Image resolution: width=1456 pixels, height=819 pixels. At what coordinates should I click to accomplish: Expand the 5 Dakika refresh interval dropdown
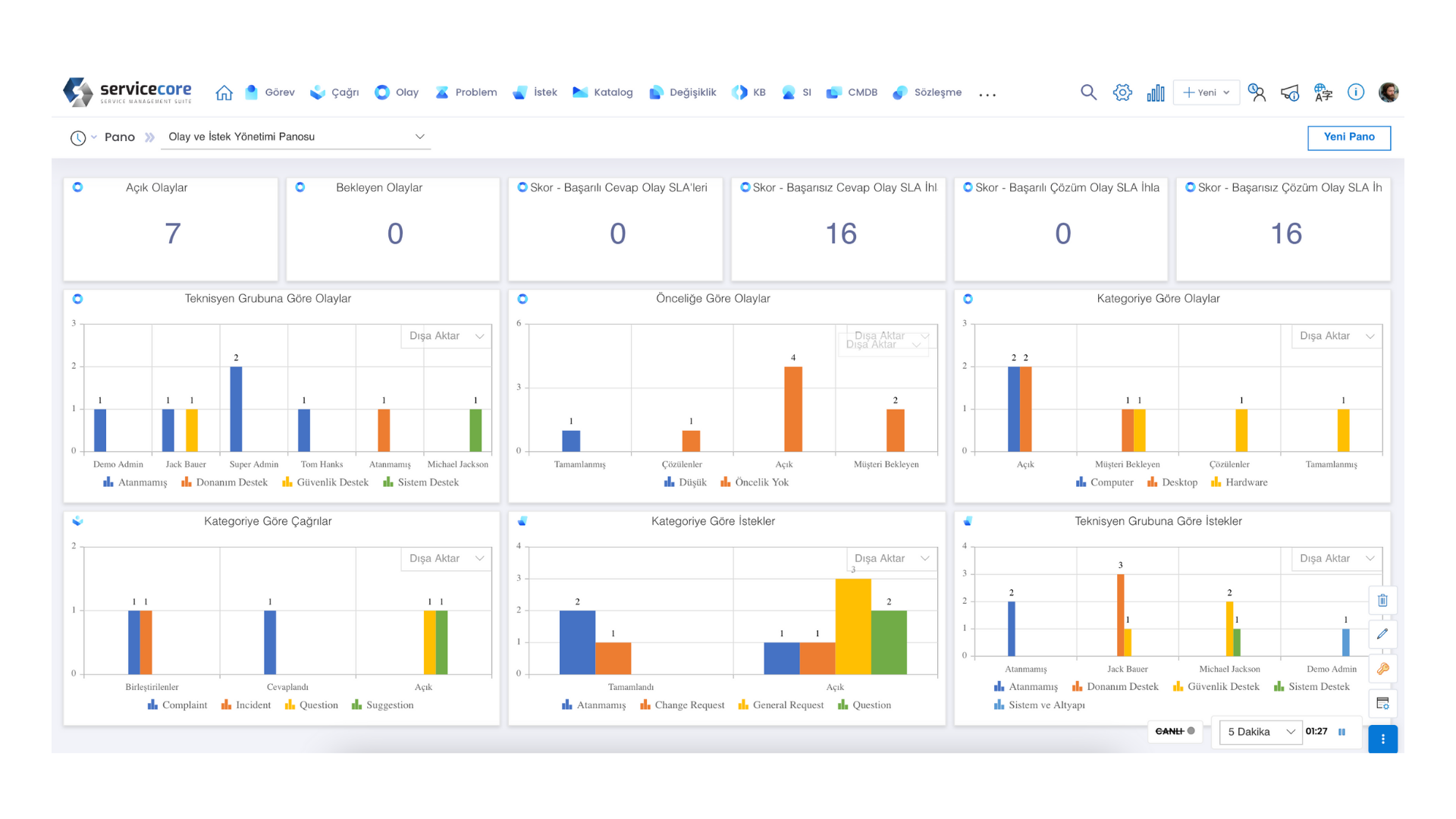click(x=1260, y=732)
